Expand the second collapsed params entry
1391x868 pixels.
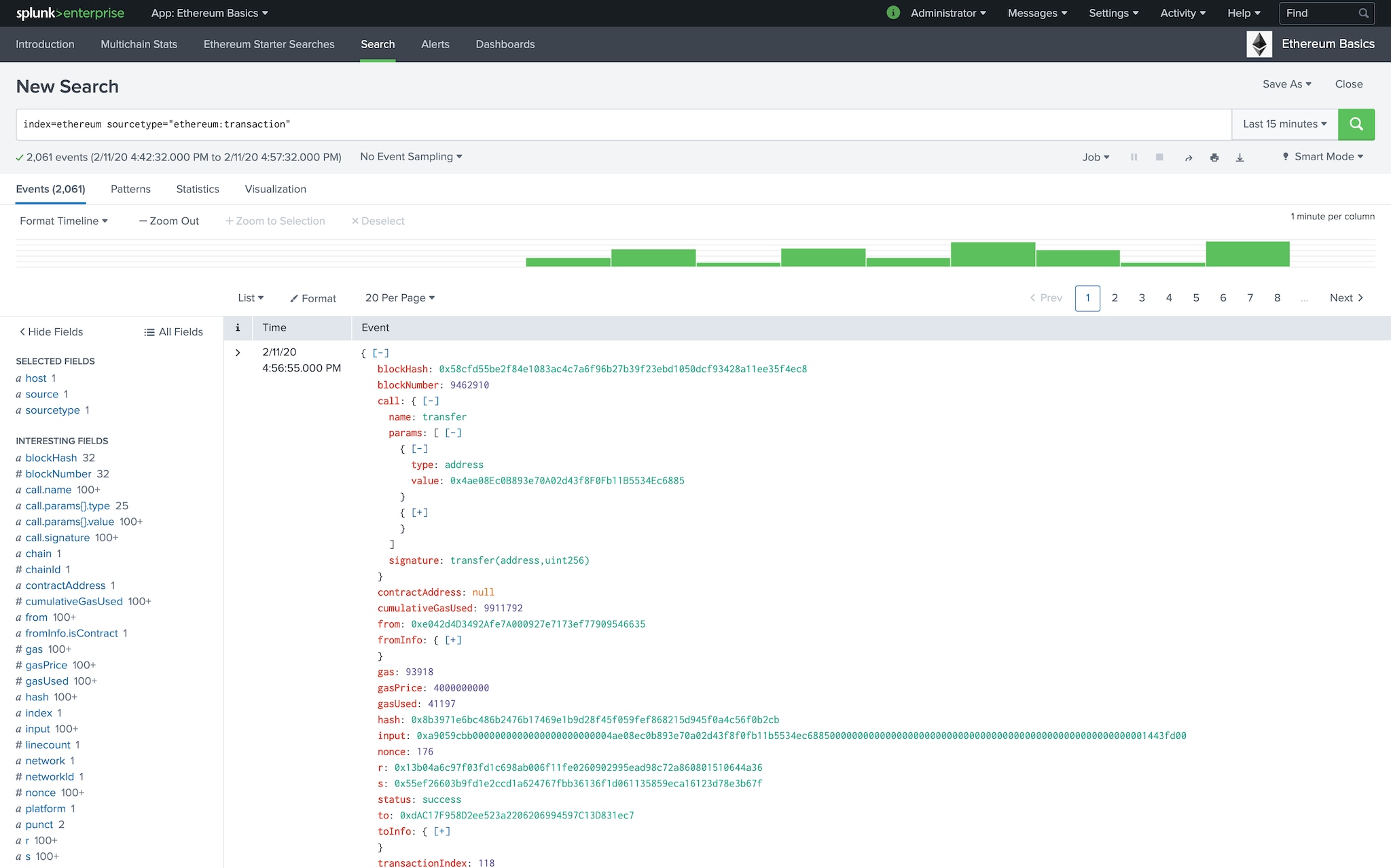click(x=420, y=513)
